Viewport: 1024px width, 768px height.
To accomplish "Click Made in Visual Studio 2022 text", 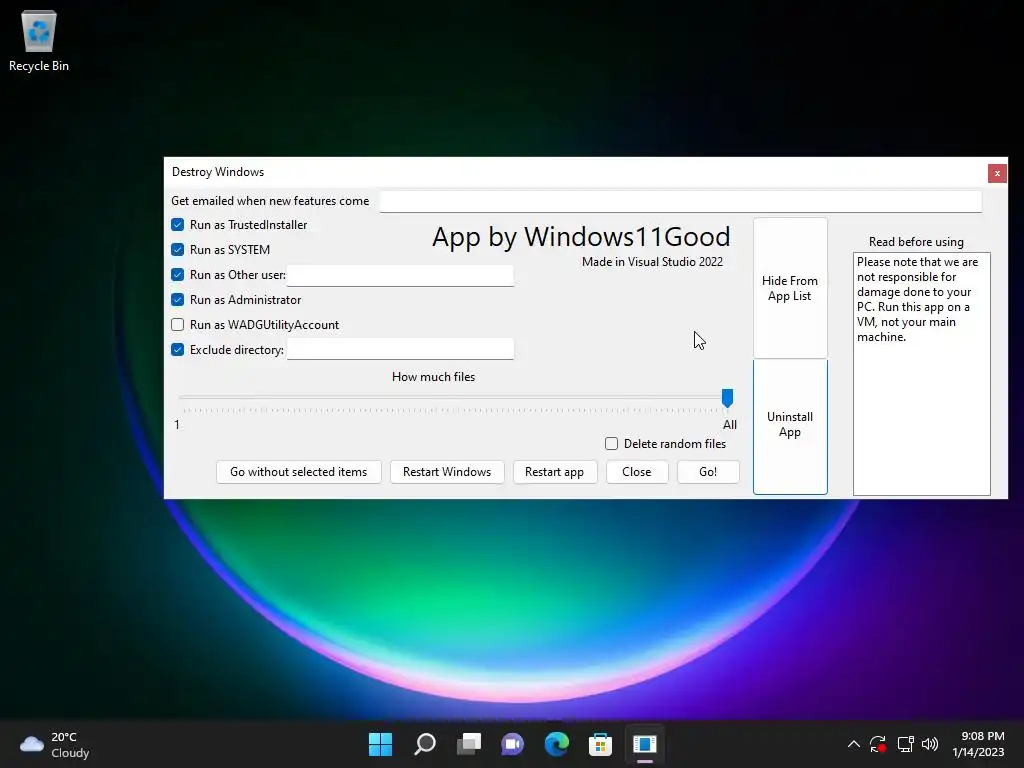I will pyautogui.click(x=652, y=262).
